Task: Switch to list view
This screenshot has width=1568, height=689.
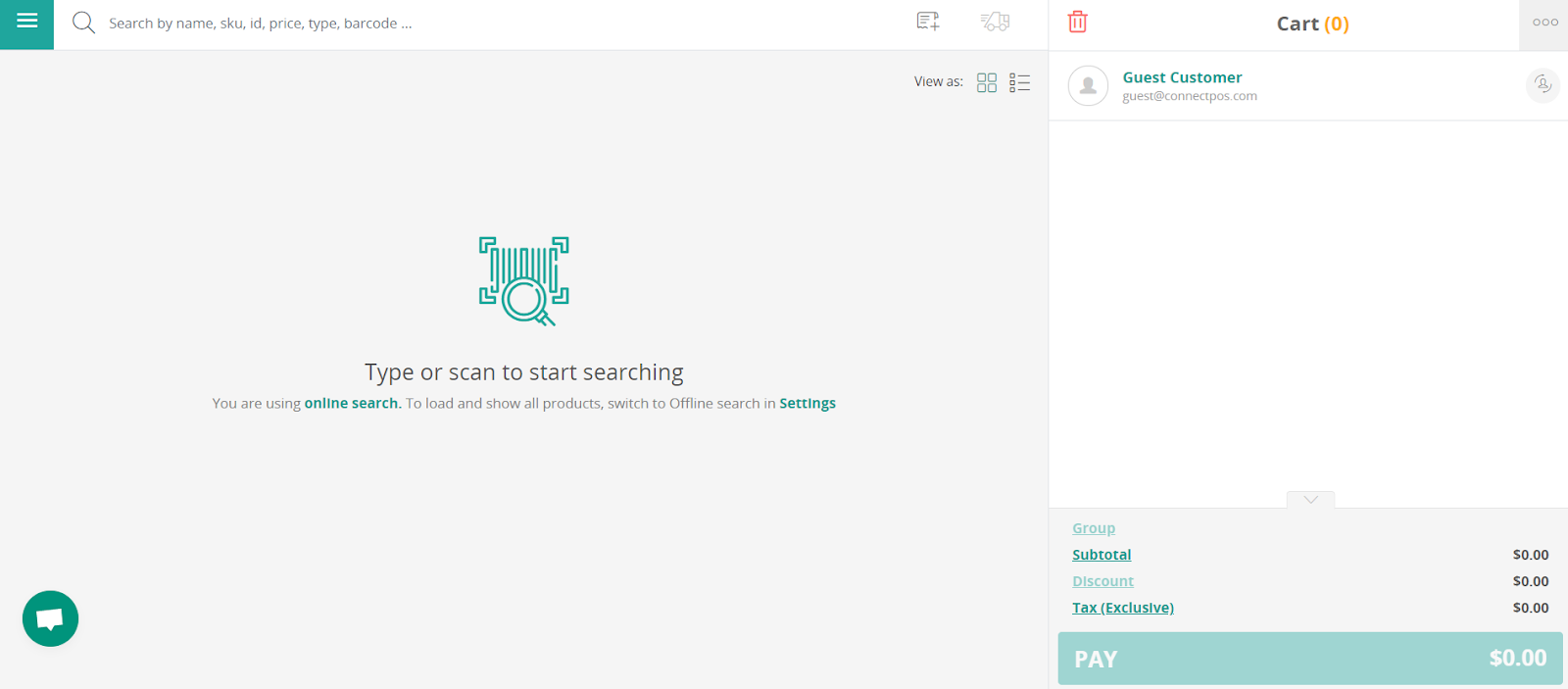Action: [1020, 82]
